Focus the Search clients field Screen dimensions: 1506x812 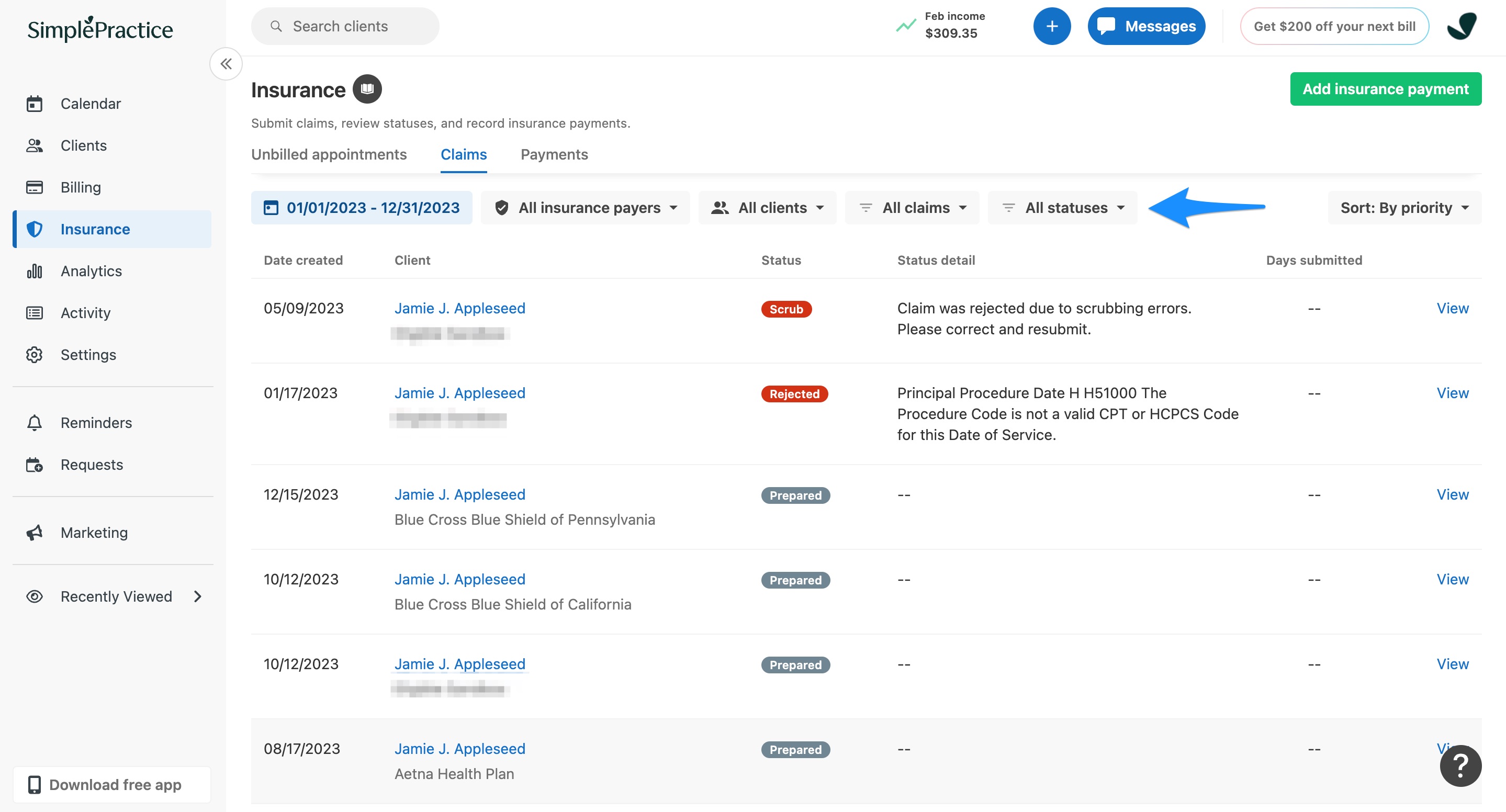(345, 26)
